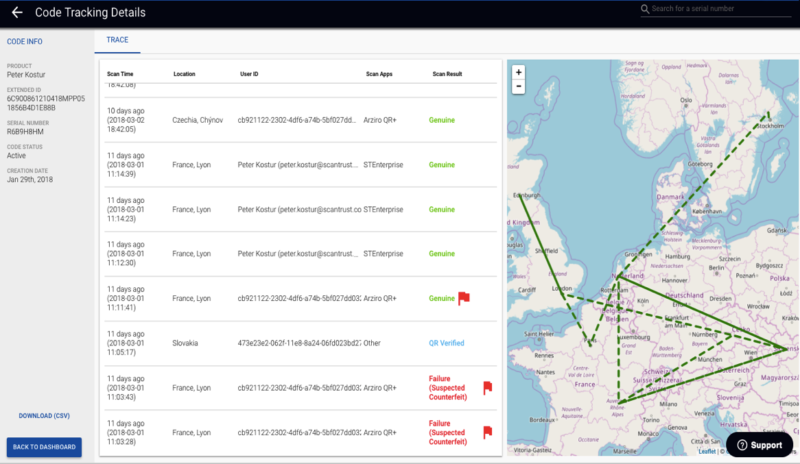
Task: Focus the serial number search field
Action: pos(715,9)
